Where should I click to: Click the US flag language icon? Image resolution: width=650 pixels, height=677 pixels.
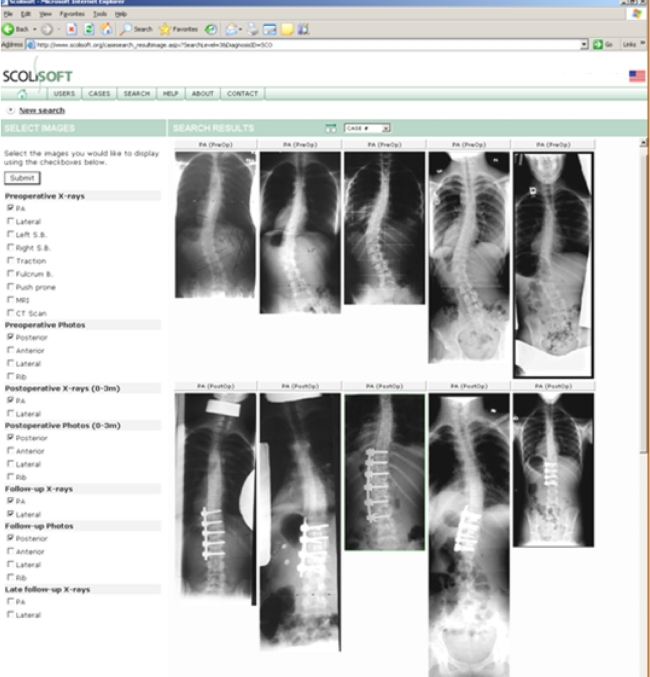pyautogui.click(x=637, y=76)
